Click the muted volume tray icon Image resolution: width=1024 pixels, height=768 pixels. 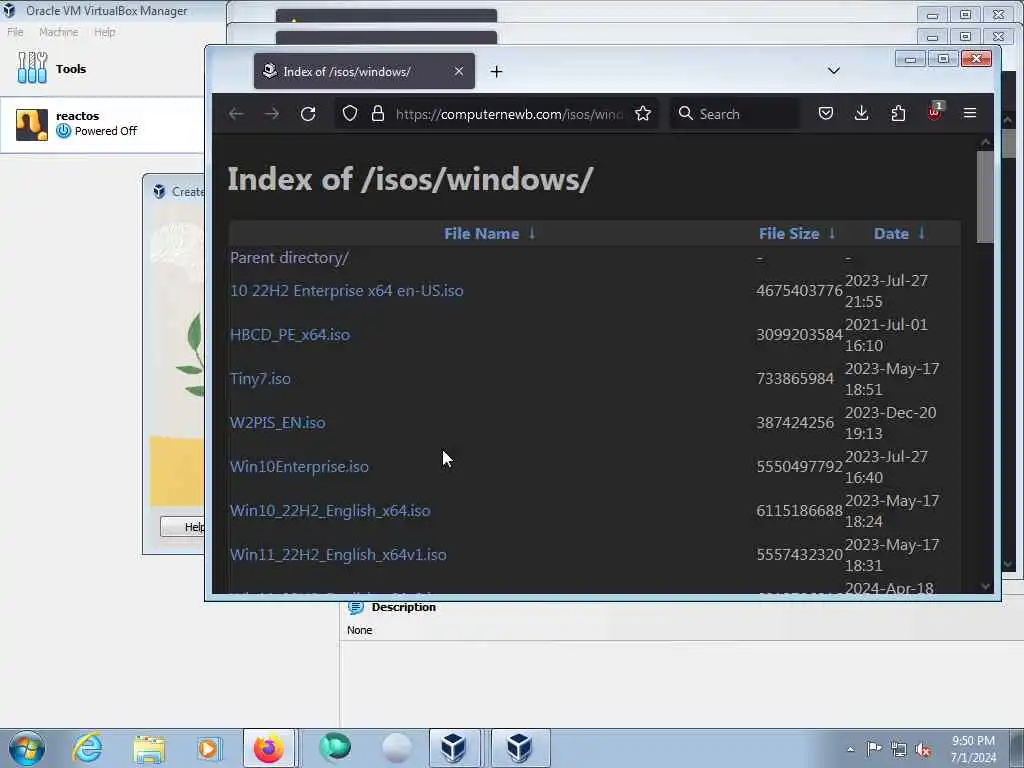click(923, 750)
